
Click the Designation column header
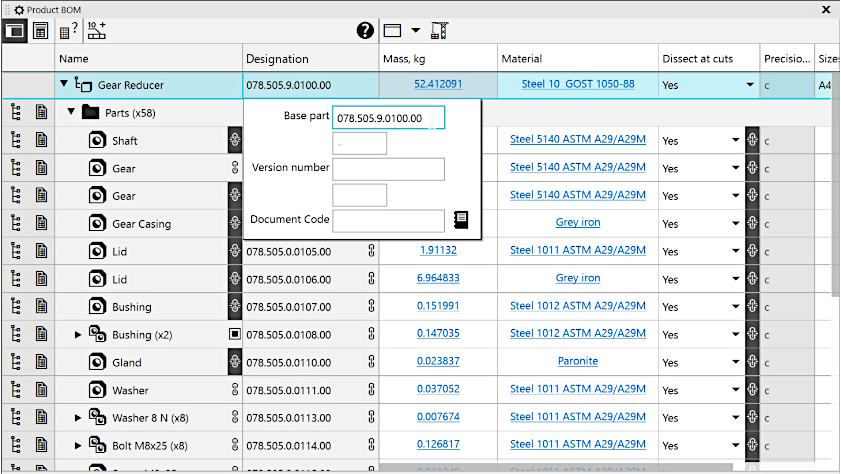point(277,59)
